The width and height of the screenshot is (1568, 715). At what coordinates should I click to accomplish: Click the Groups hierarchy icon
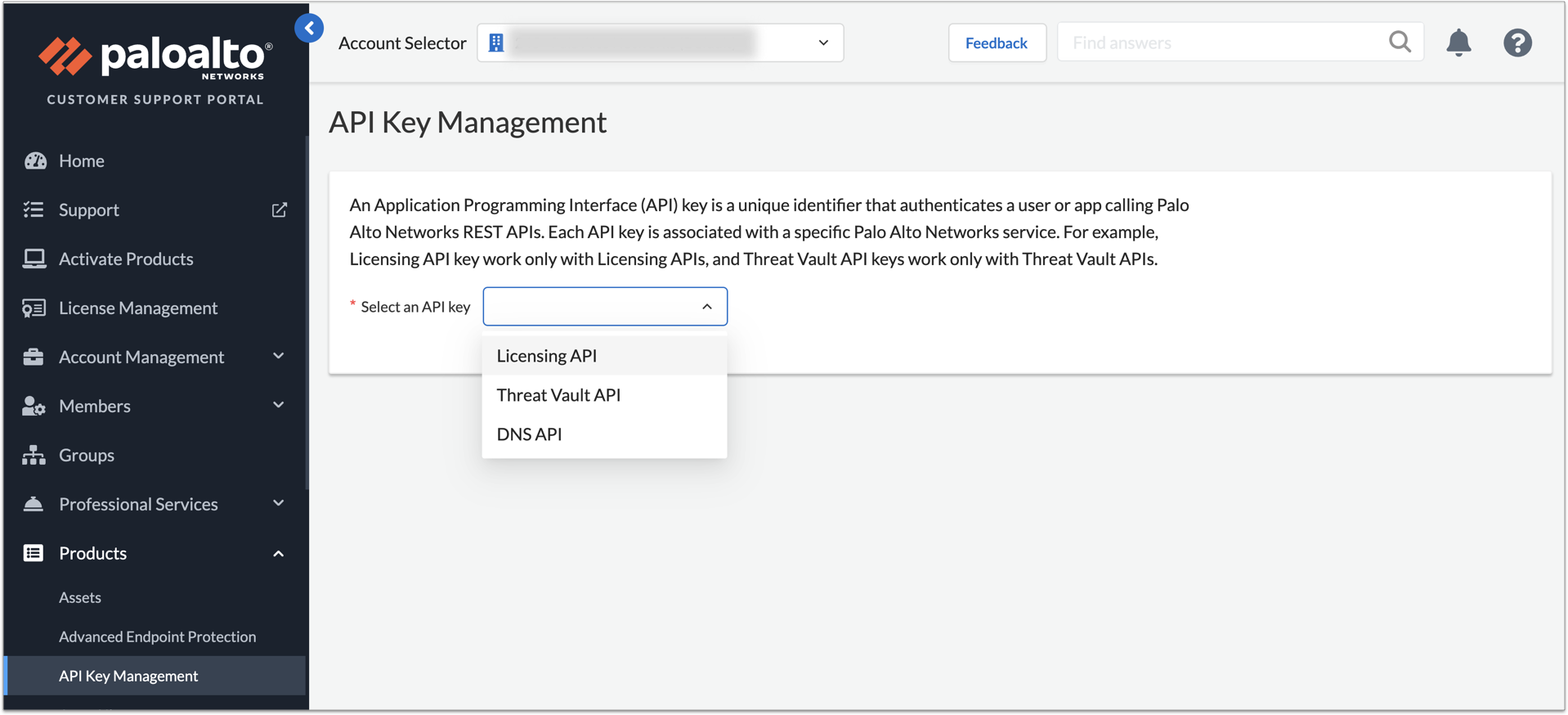point(34,455)
